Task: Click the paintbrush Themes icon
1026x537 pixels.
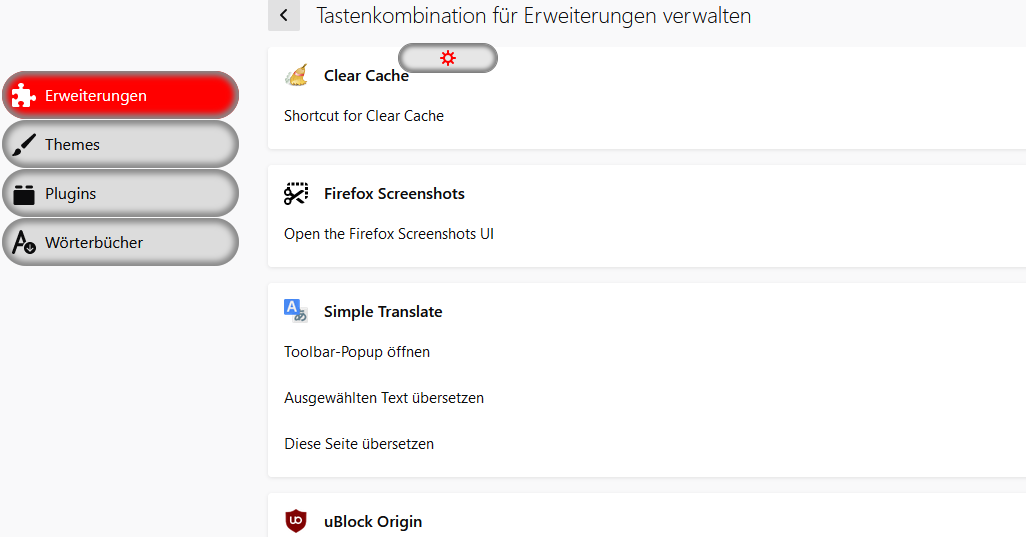Action: (24, 144)
